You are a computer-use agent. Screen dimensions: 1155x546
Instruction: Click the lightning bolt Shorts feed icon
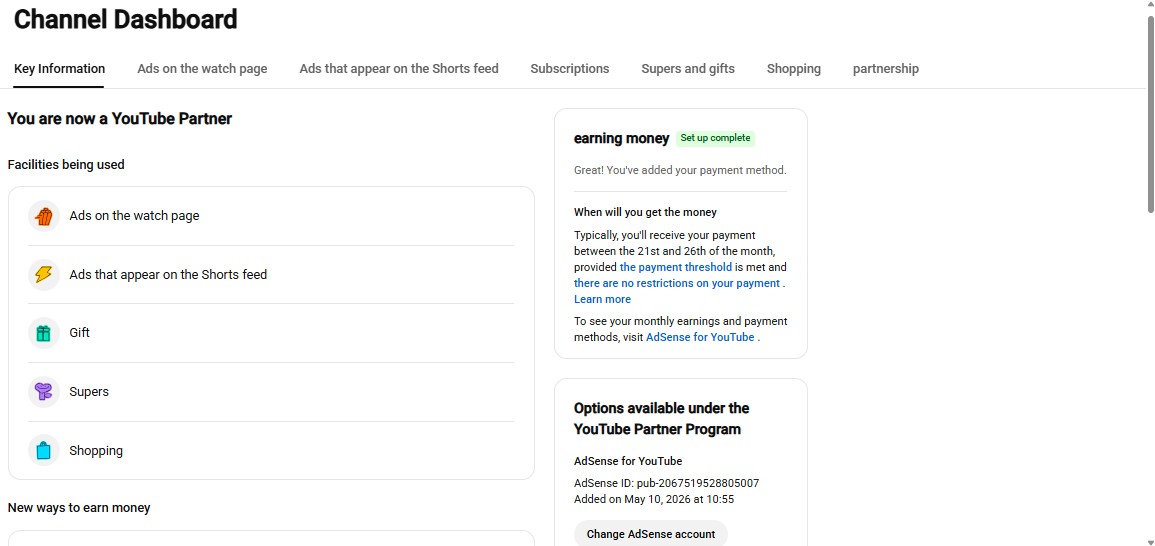coord(43,274)
